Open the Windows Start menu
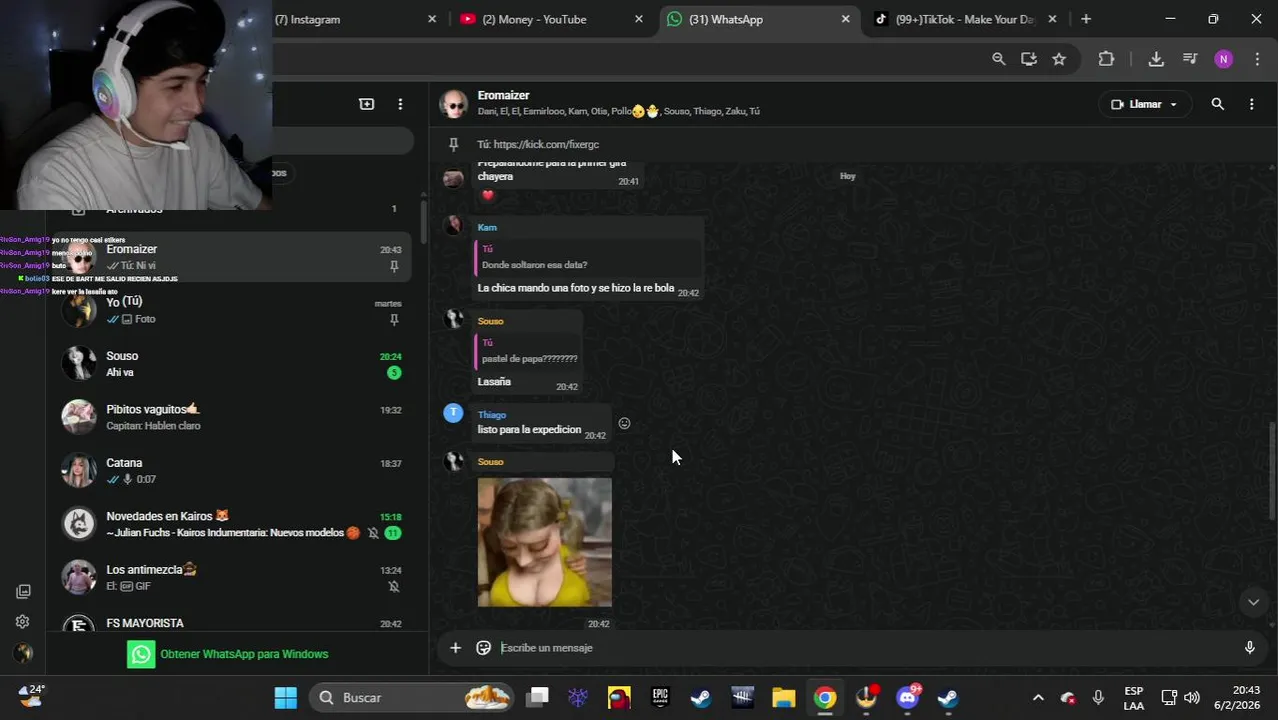1278x720 pixels. 285,697
